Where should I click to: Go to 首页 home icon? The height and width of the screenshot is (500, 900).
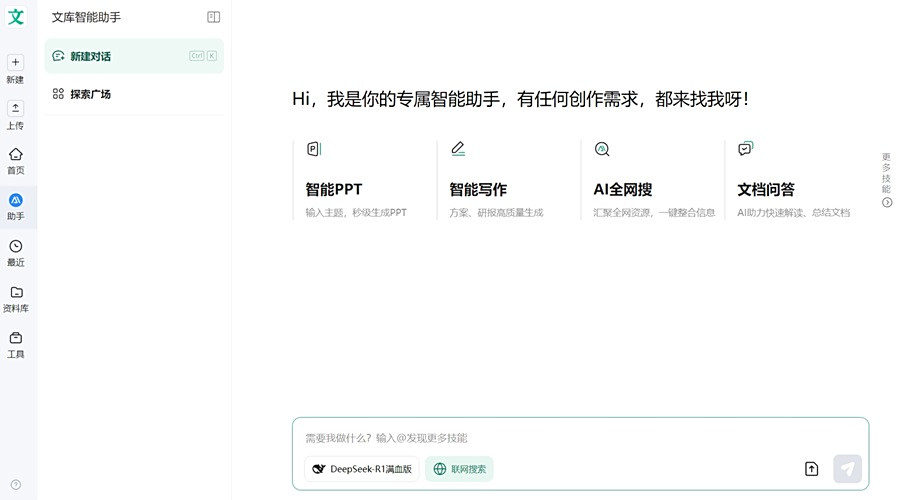pyautogui.click(x=15, y=154)
